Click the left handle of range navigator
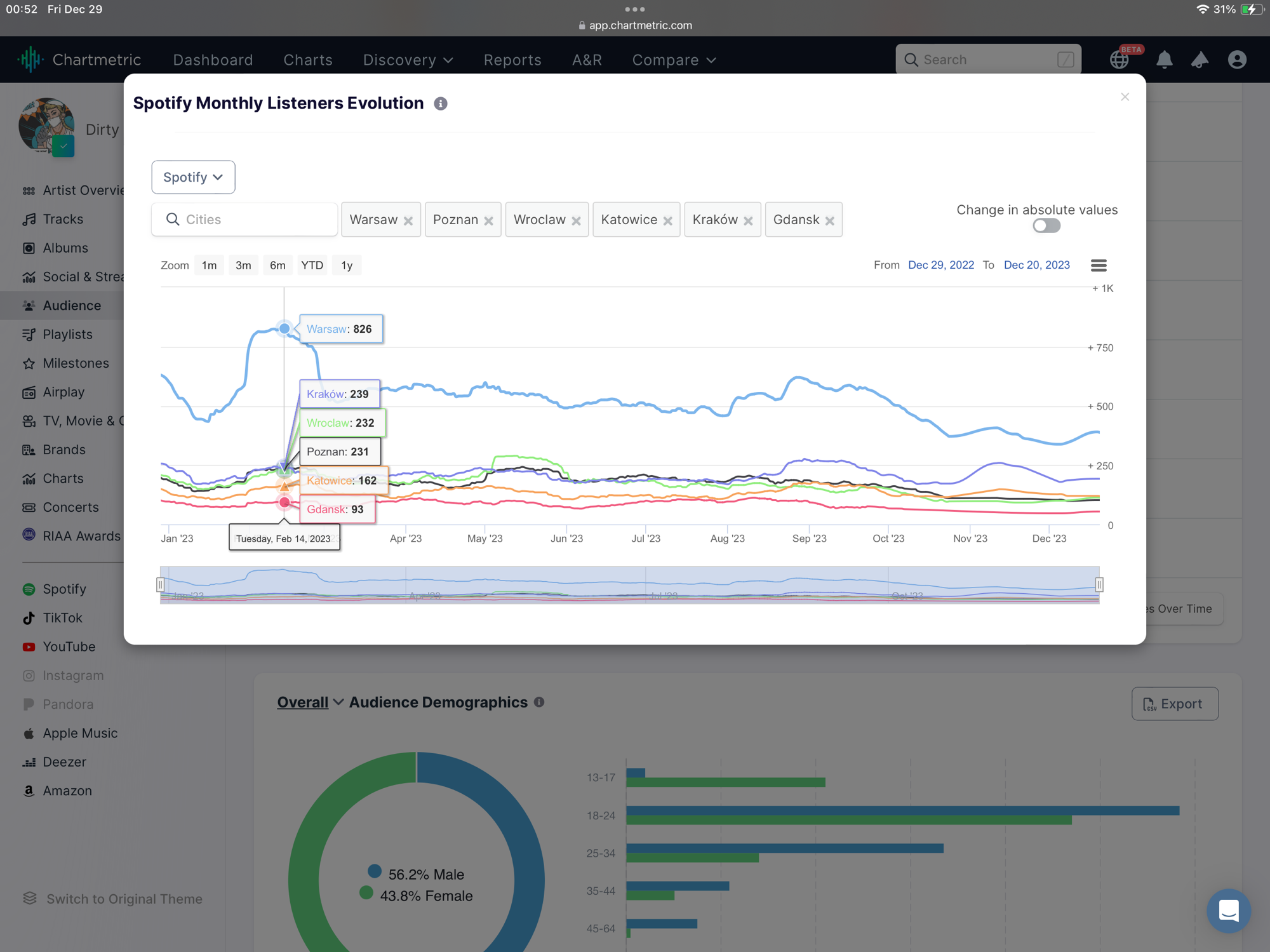The width and height of the screenshot is (1270, 952). click(x=160, y=584)
